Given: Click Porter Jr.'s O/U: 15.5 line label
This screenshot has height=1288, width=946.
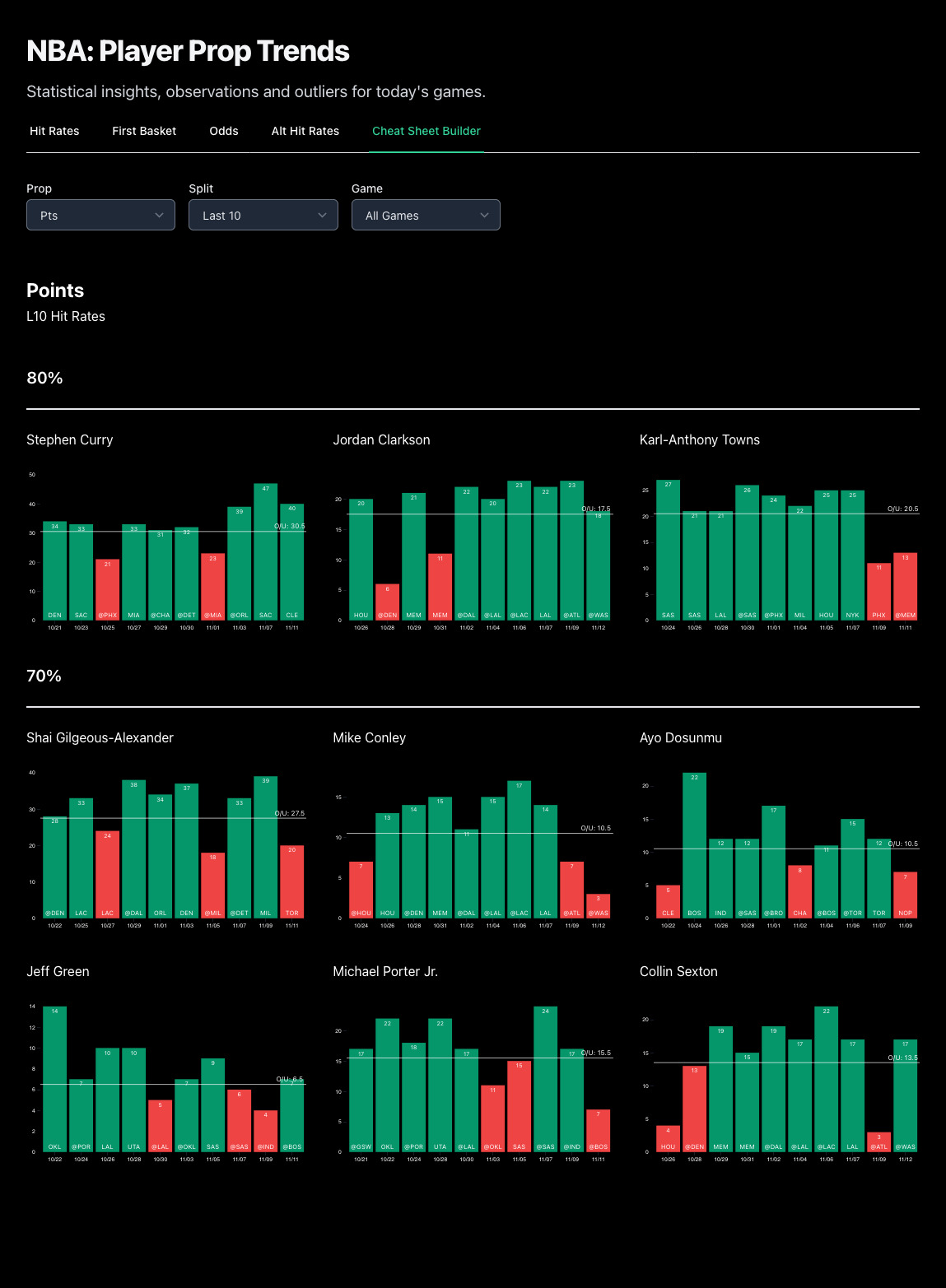Looking at the screenshot, I should (x=596, y=1053).
